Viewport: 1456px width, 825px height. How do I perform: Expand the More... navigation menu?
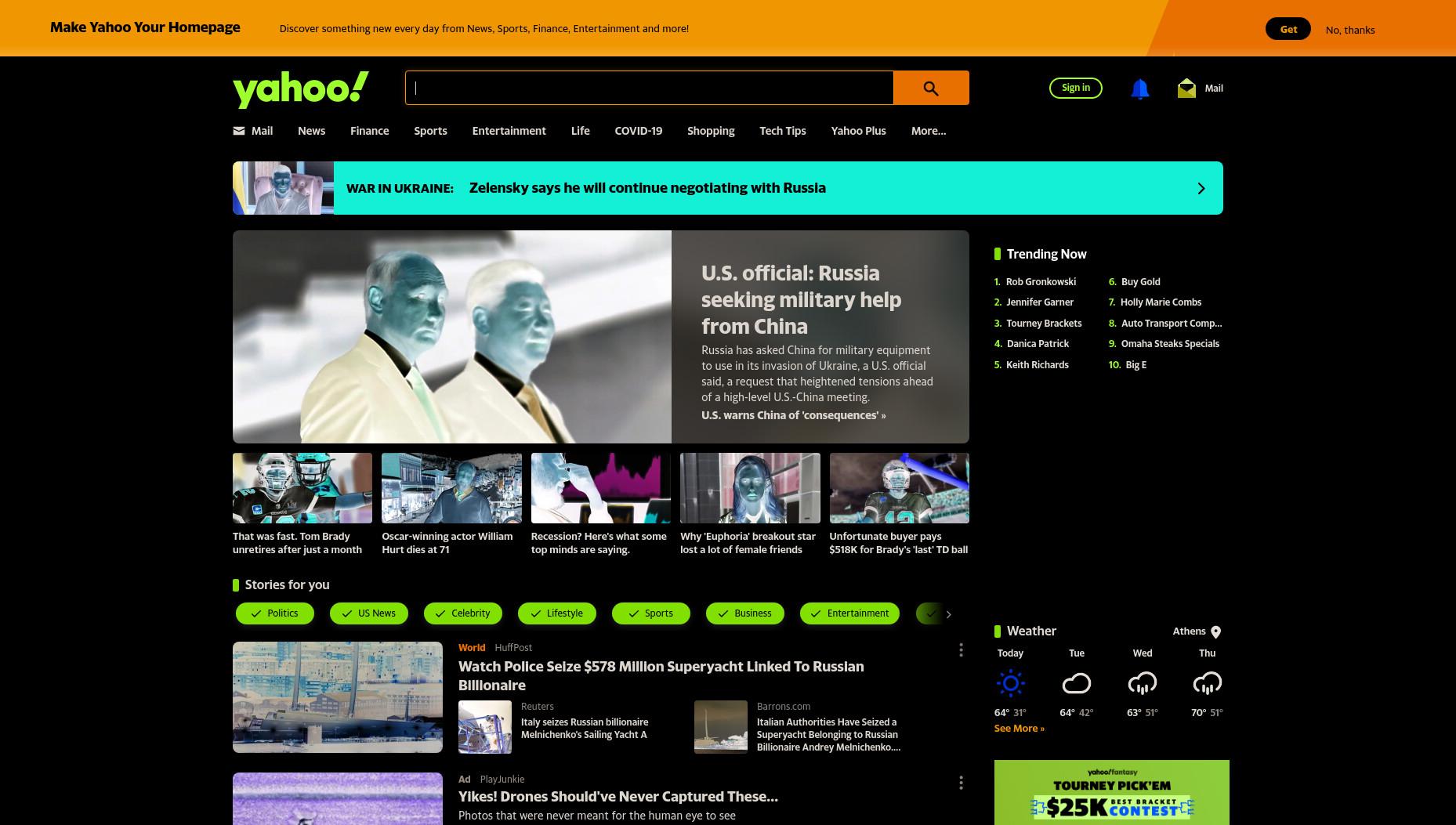coord(929,131)
